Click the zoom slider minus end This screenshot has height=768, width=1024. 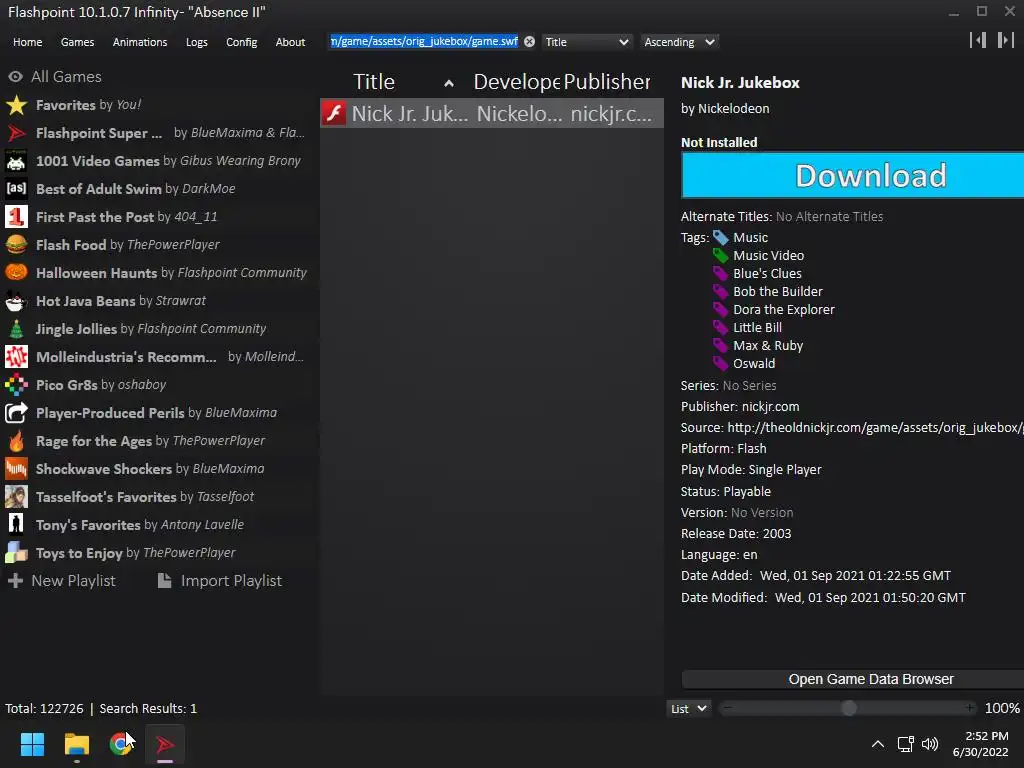point(728,708)
